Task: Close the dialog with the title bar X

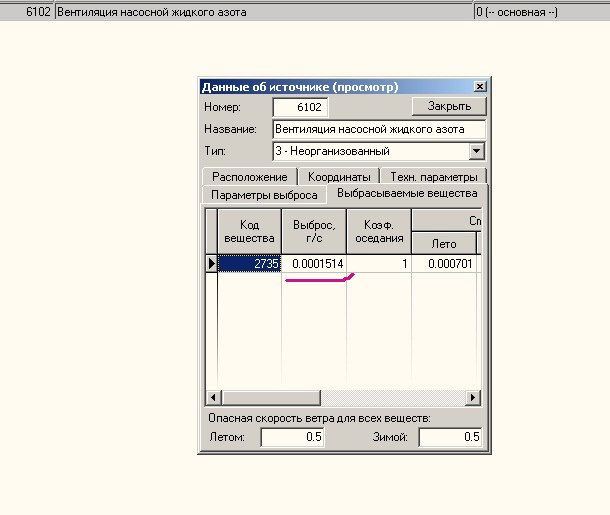Action: pyautogui.click(x=480, y=86)
